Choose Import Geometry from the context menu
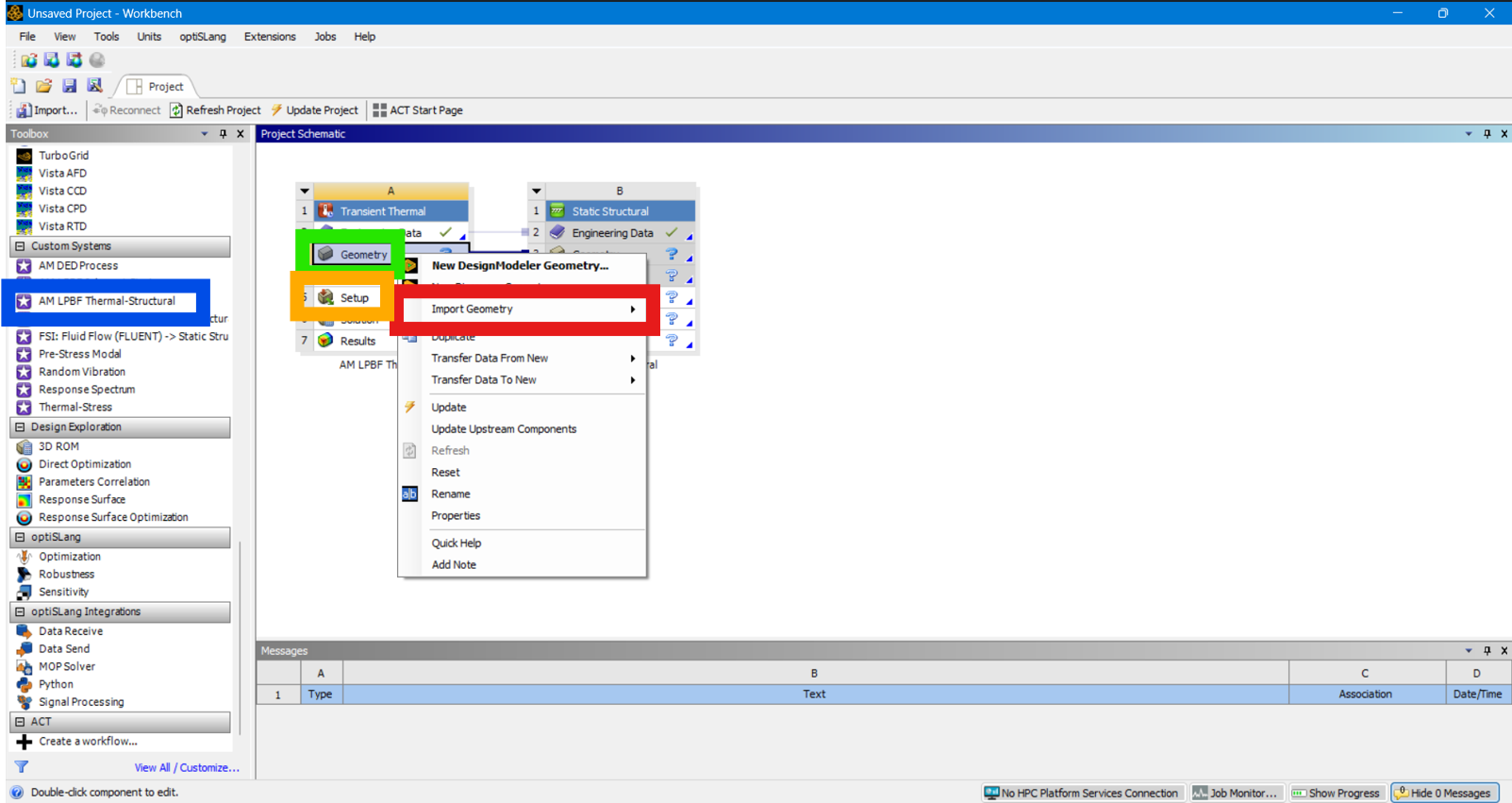The height and width of the screenshot is (803, 1512). coord(523,309)
